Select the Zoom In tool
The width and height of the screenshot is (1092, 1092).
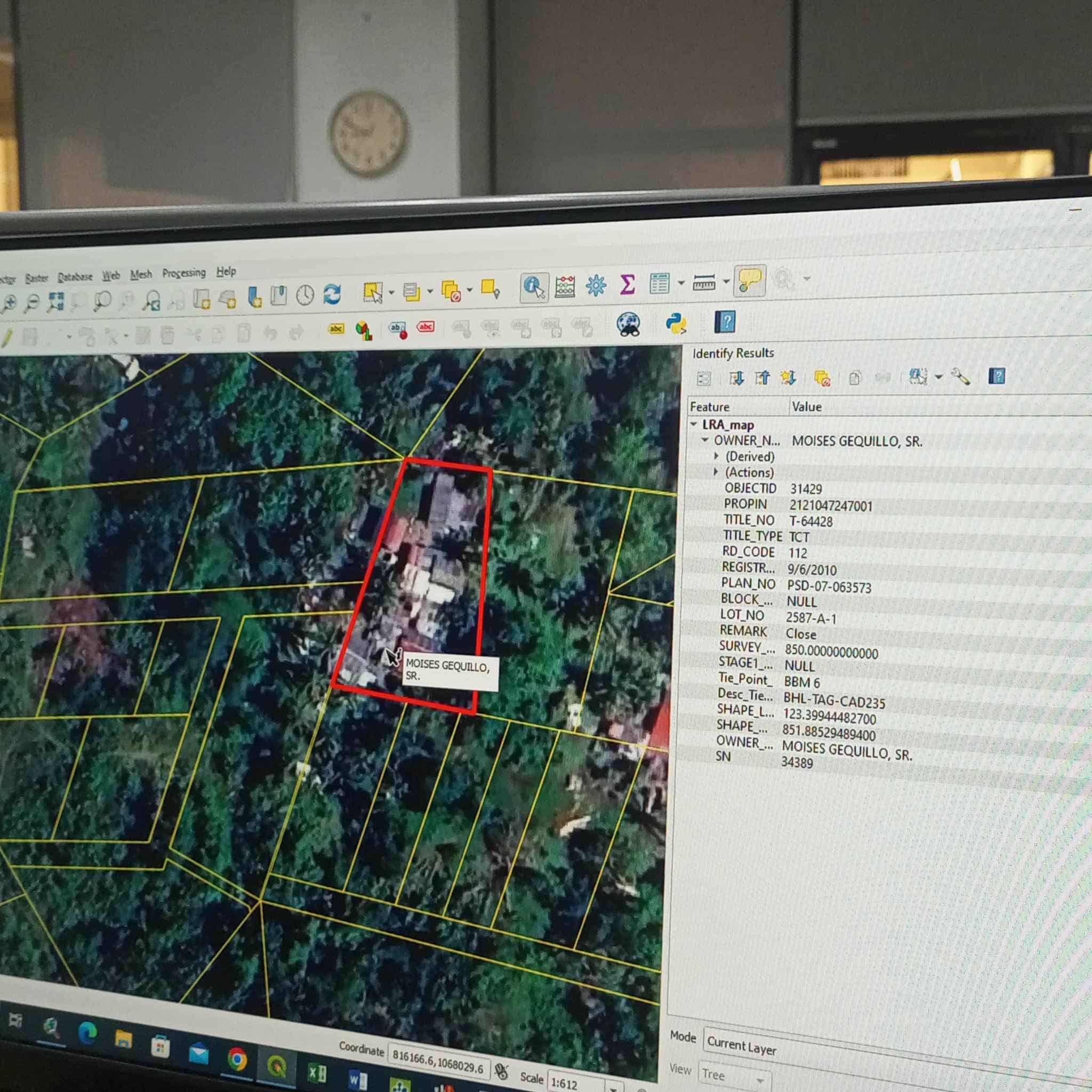(x=9, y=303)
